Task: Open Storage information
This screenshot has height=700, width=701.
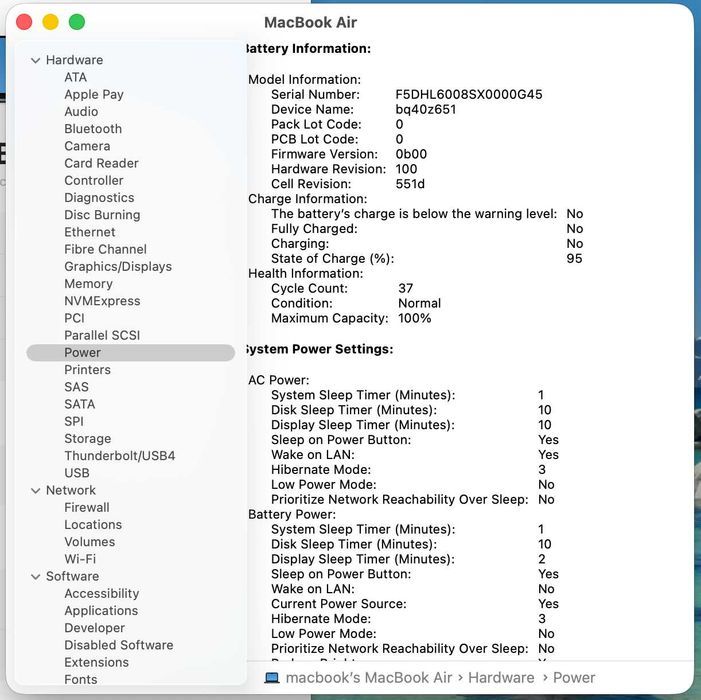Action: pyautogui.click(x=88, y=439)
